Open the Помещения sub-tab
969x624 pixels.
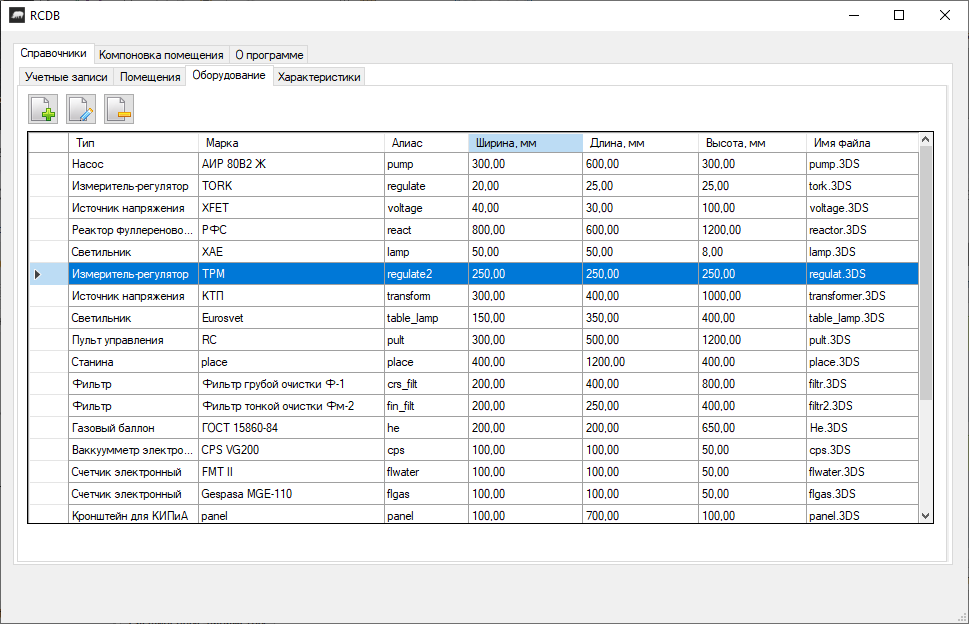coord(150,77)
